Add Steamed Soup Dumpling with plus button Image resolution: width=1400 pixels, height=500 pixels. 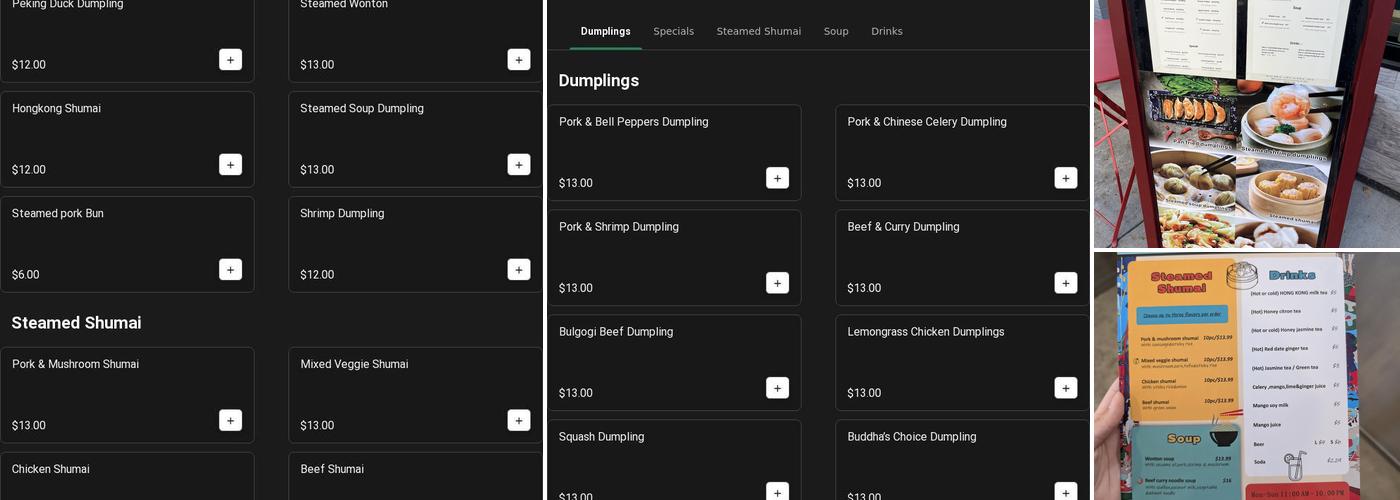coord(518,165)
